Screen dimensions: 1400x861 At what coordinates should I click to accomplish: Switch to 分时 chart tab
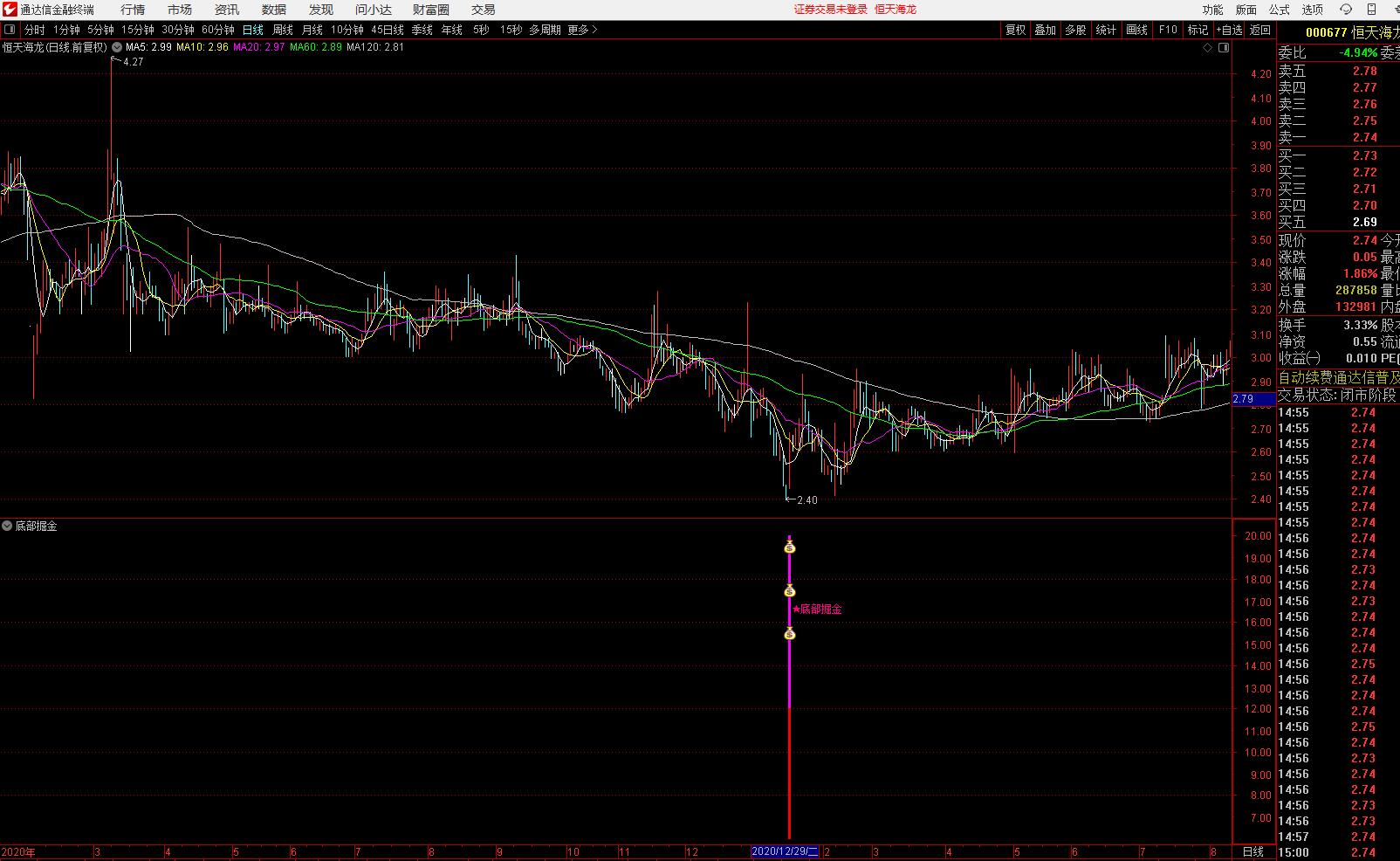click(x=34, y=30)
